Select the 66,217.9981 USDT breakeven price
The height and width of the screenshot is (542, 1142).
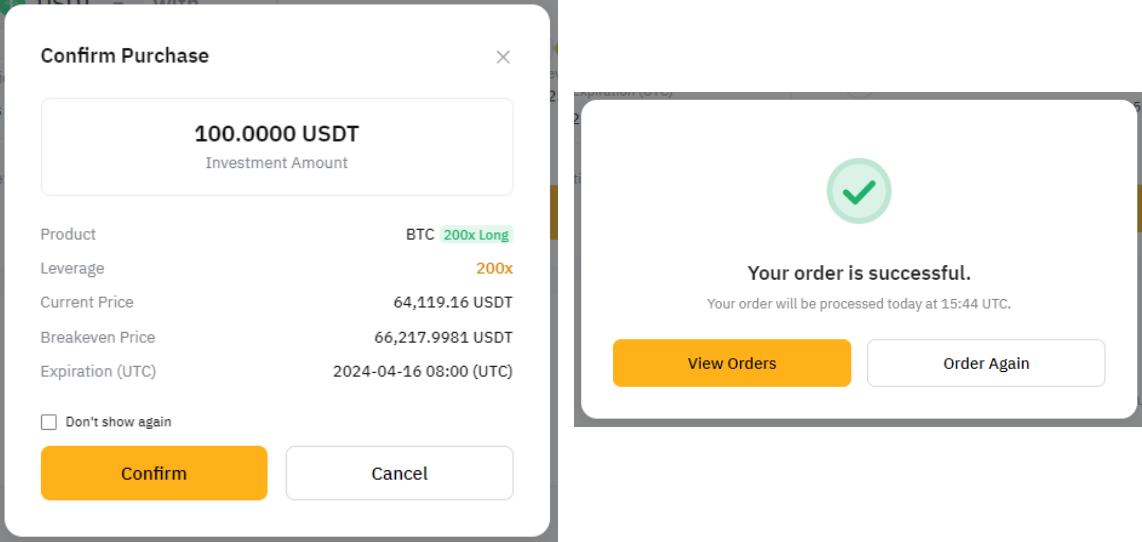443,337
